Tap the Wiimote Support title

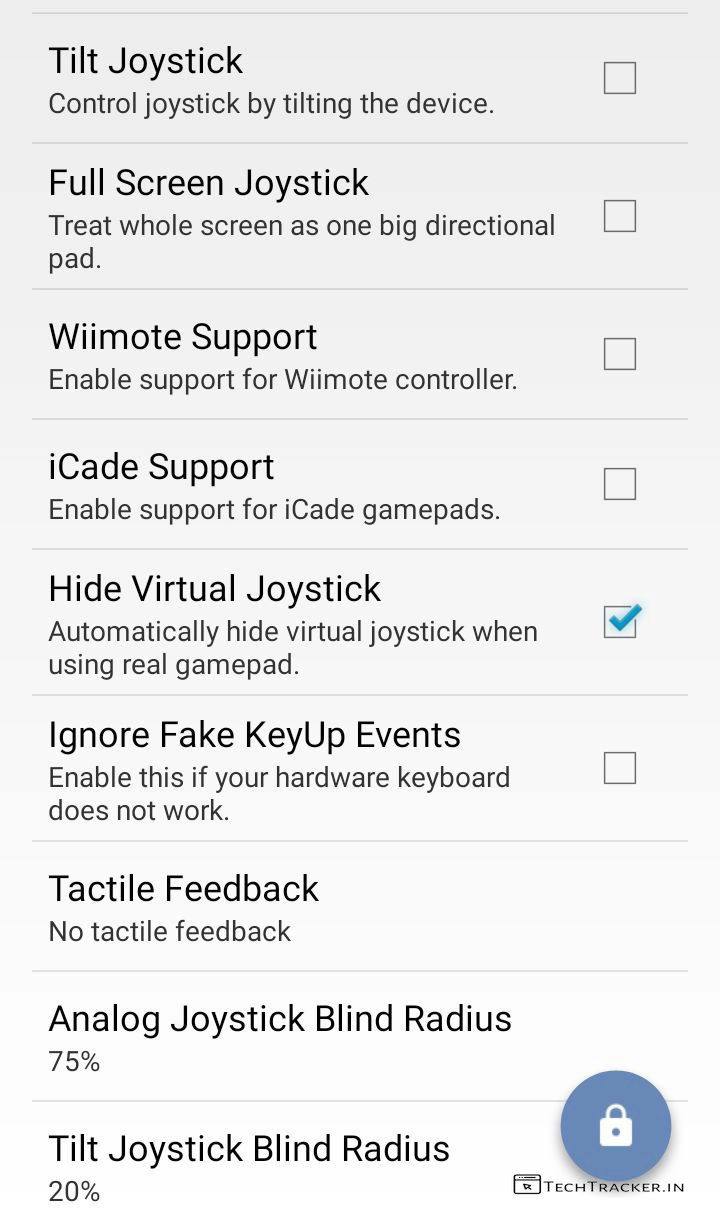coord(183,337)
